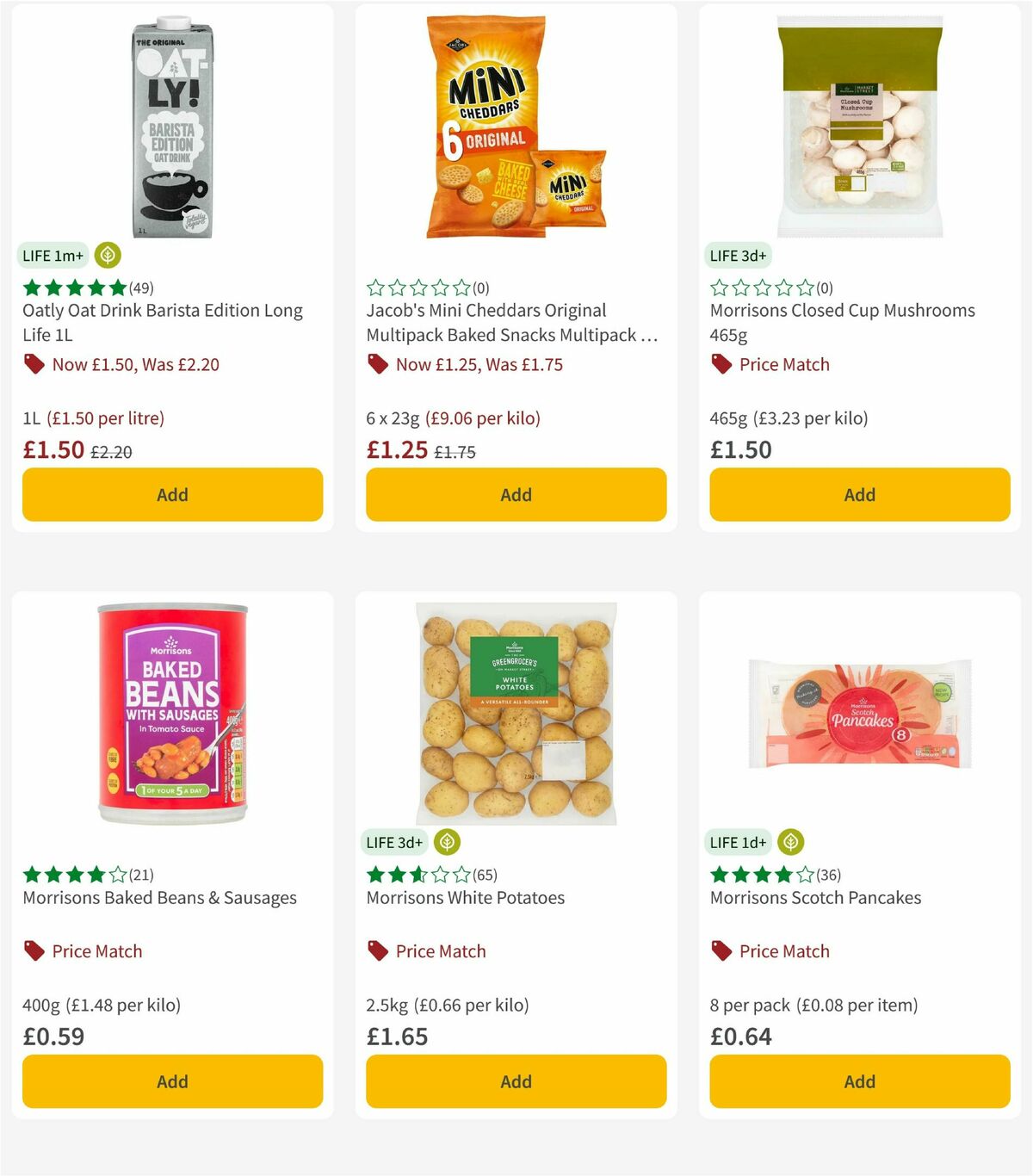Click the green vegan leaf icon beside Oatly's LIFE badge
Image resolution: width=1033 pixels, height=1176 pixels.
pos(108,255)
